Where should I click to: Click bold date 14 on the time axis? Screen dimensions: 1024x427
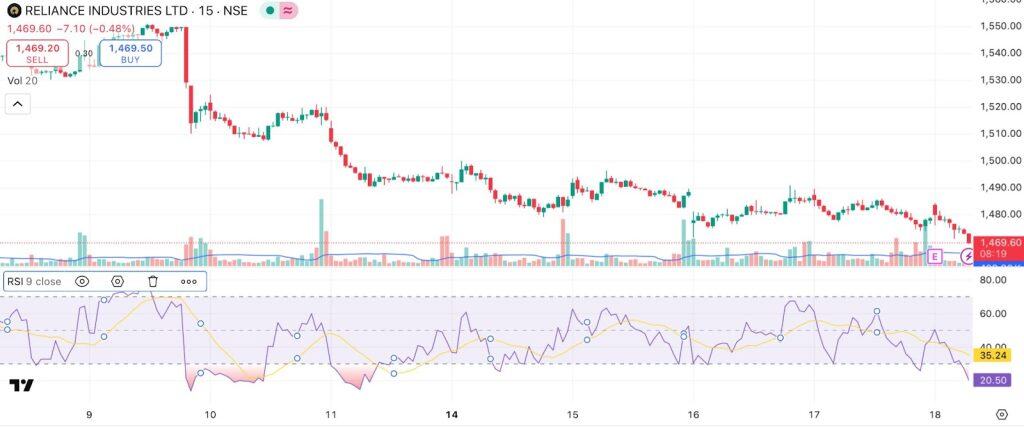click(451, 415)
